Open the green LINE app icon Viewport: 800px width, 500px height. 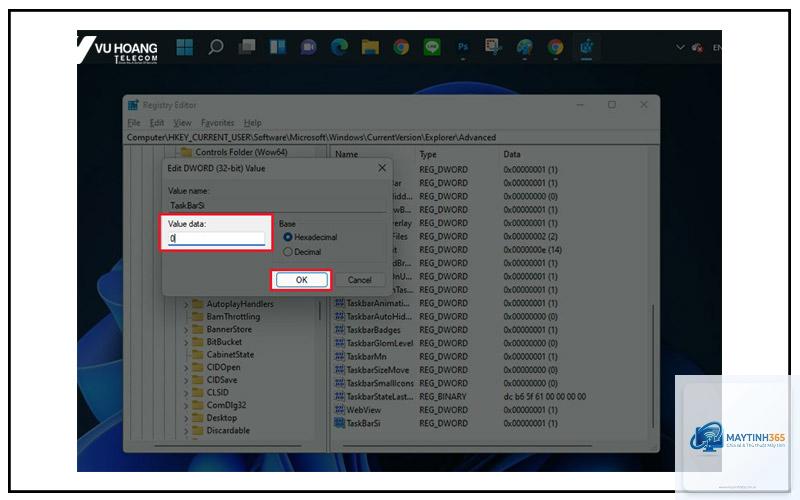click(432, 47)
